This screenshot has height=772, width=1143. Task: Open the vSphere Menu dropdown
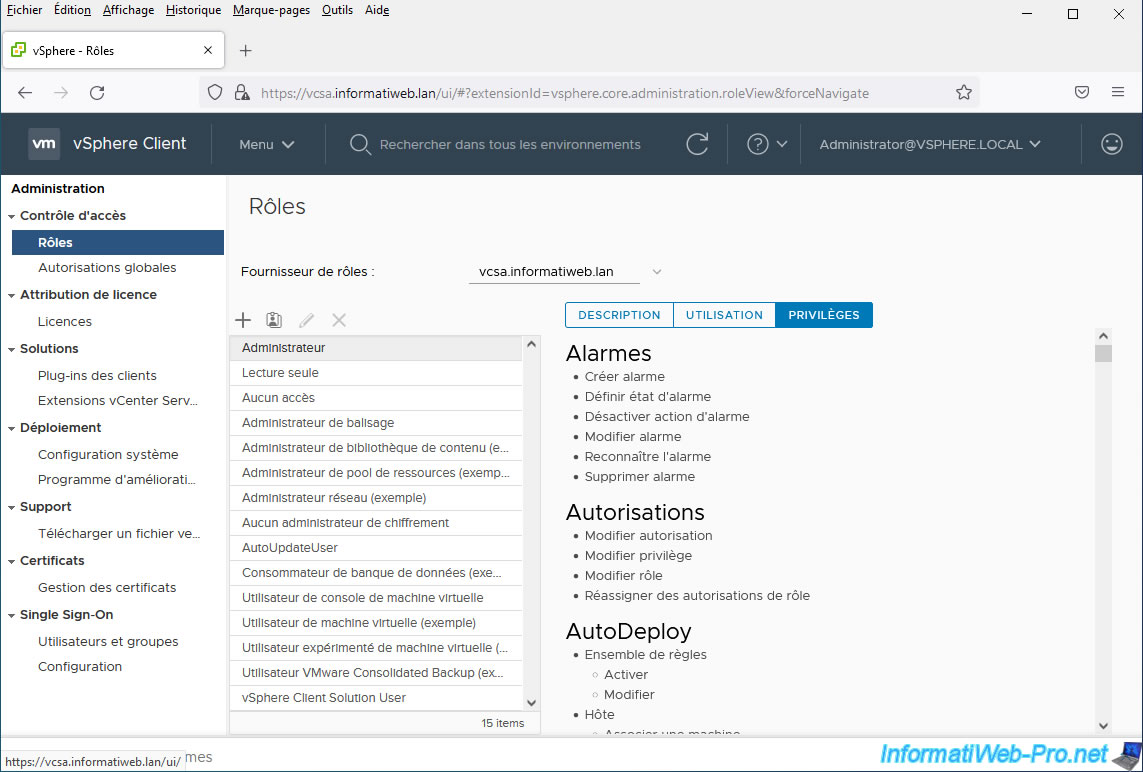[x=267, y=144]
